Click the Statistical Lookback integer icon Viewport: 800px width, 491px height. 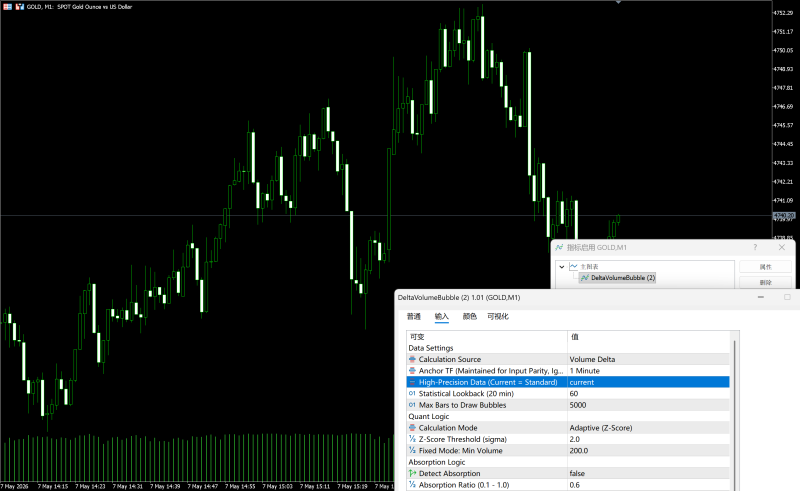click(x=412, y=394)
